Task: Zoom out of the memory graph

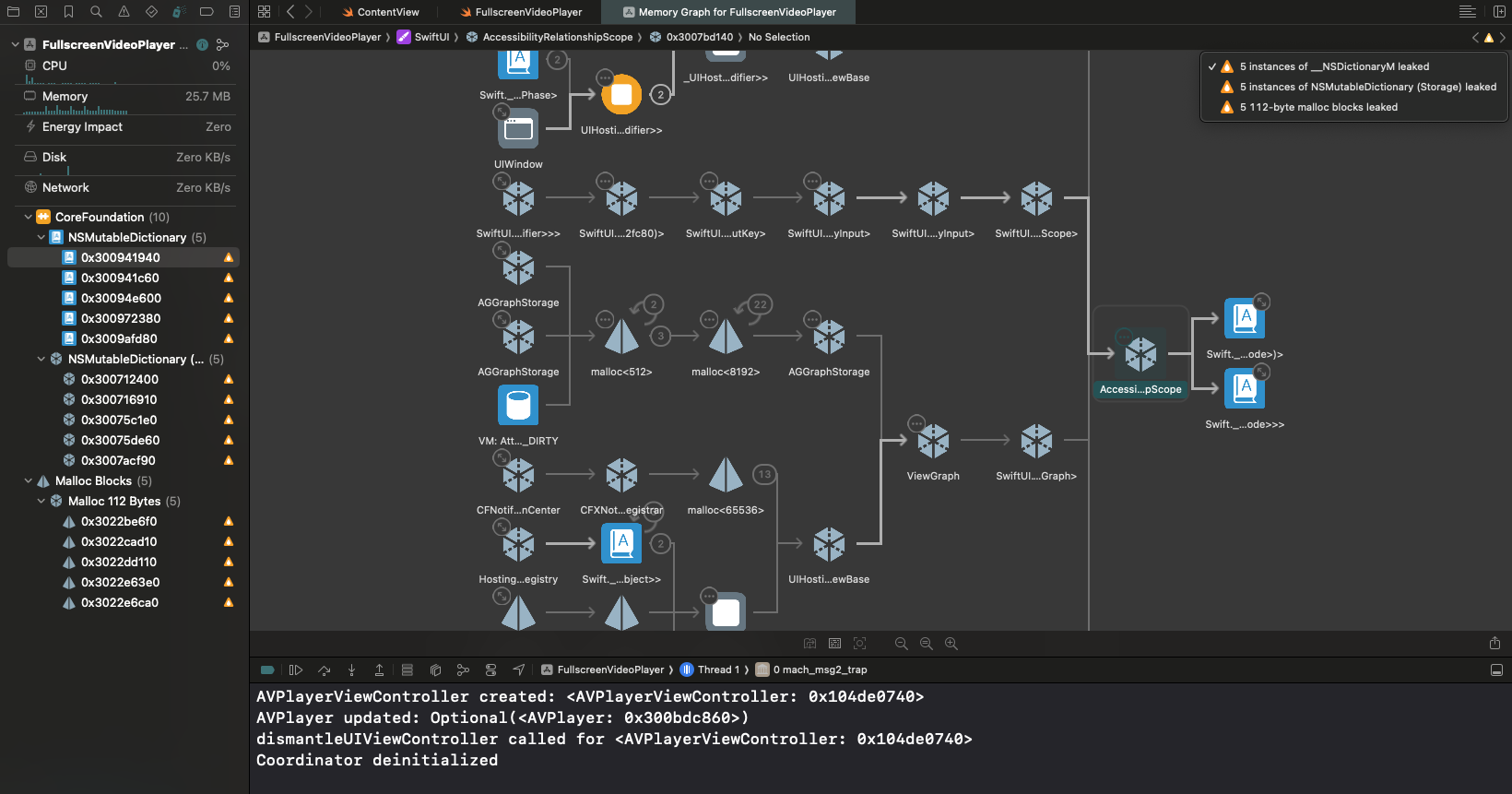Action: point(901,644)
